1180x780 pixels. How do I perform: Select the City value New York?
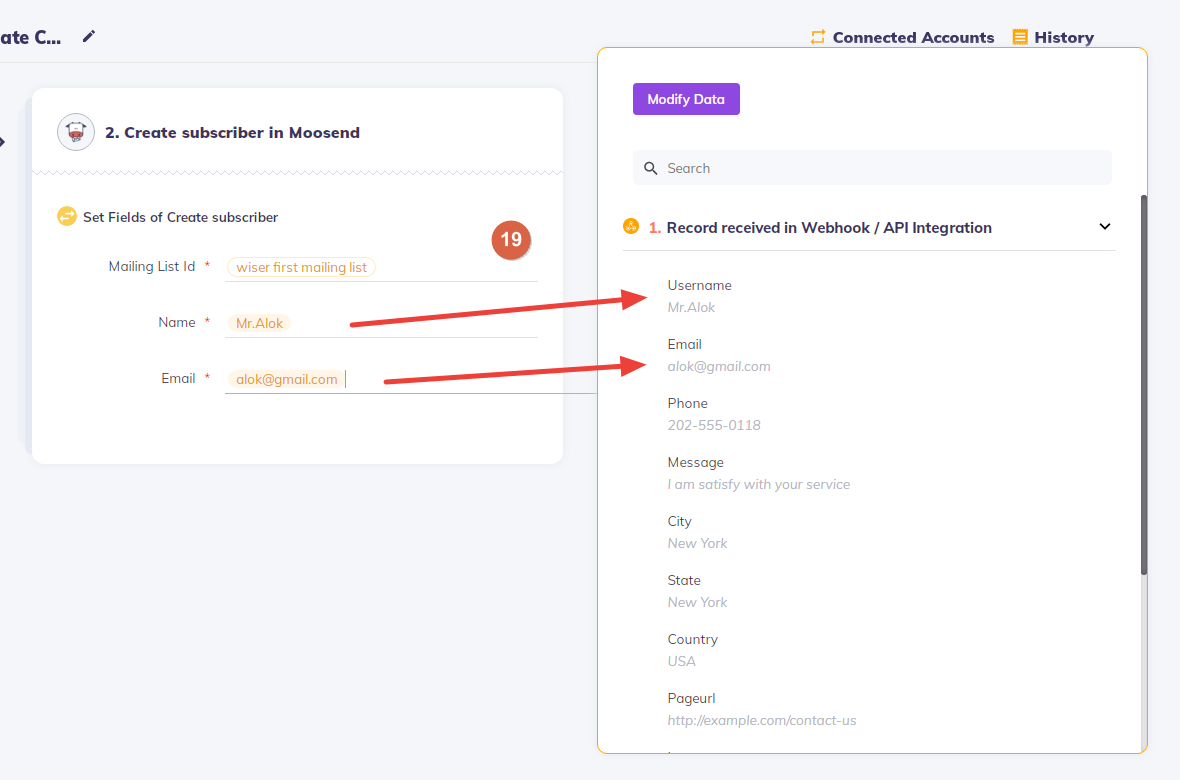tap(697, 544)
